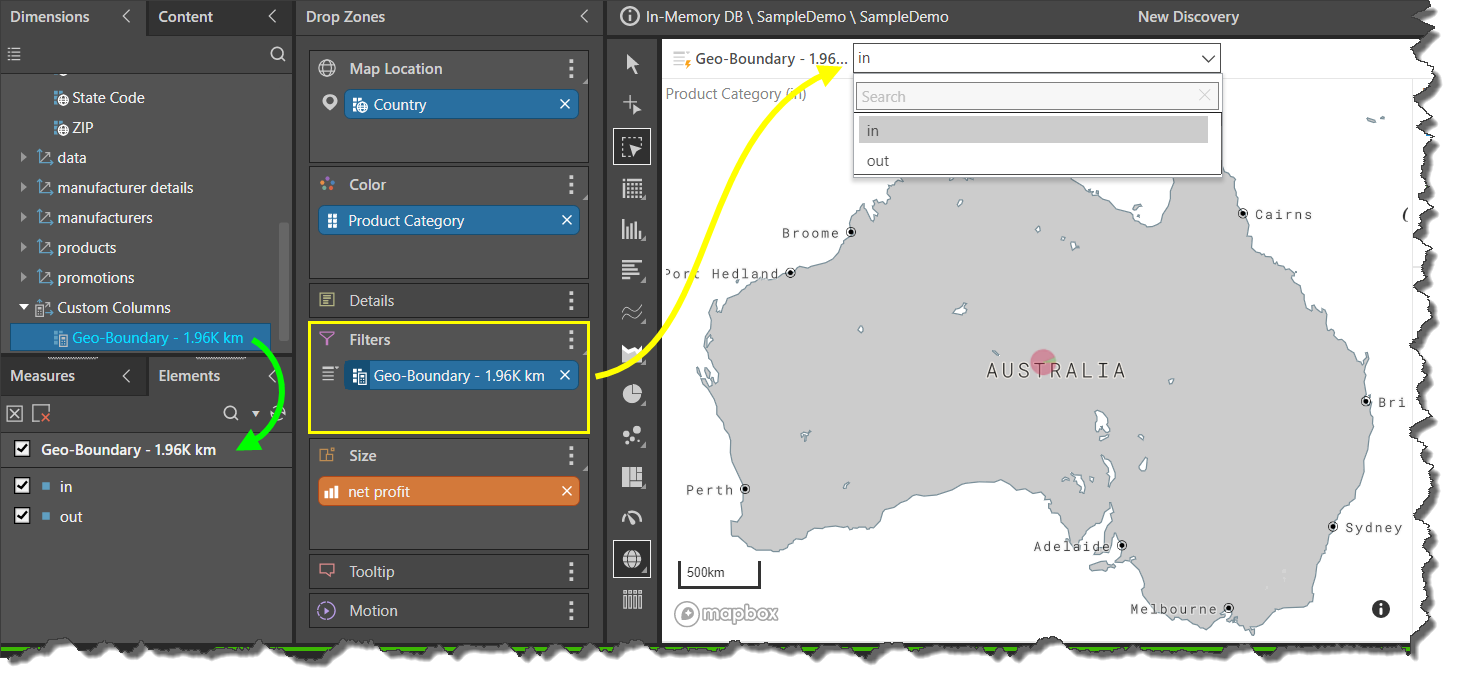Screen dimensions: 1457x682
Task: Choose the bar chart visualization icon
Action: point(632,229)
